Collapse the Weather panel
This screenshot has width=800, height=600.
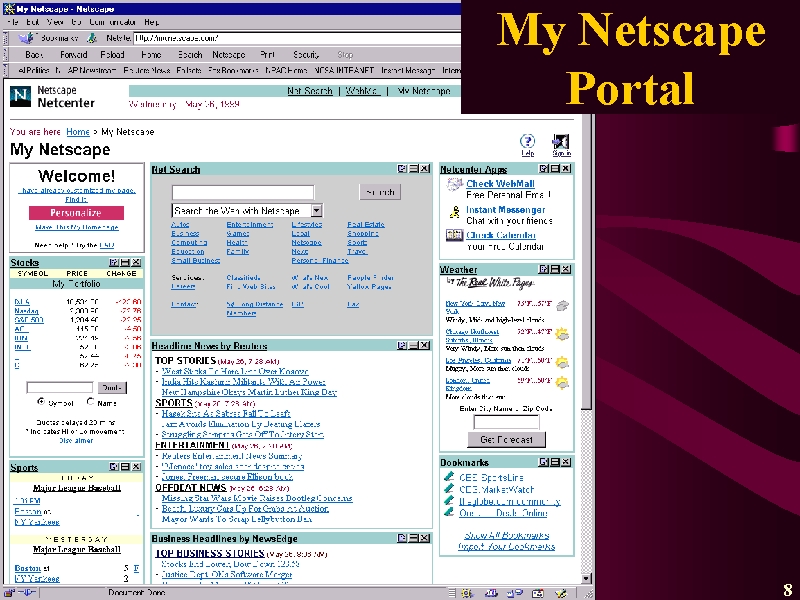pyautogui.click(x=555, y=269)
